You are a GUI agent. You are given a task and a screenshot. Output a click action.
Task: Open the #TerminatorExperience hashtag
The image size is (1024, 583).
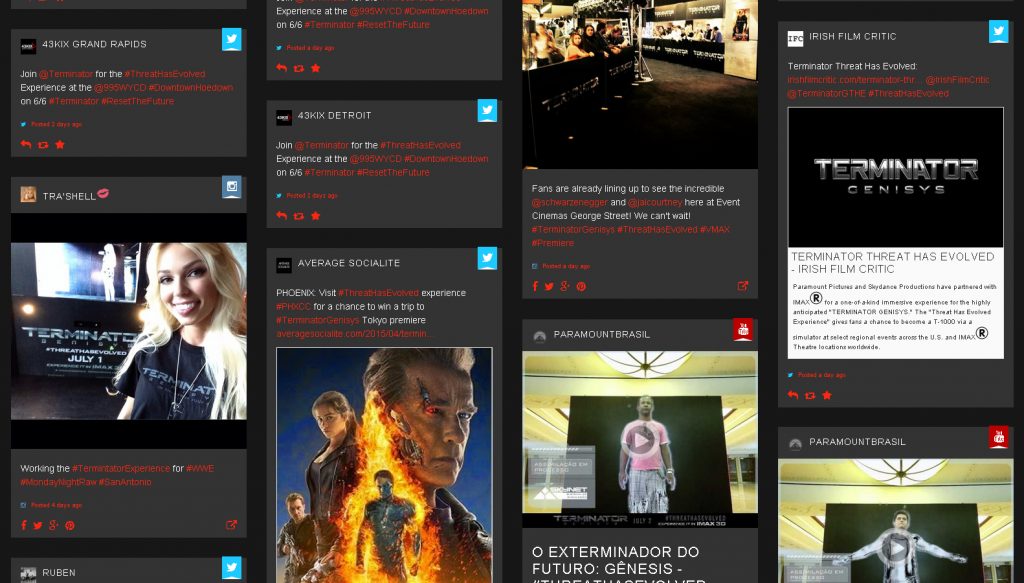point(121,468)
